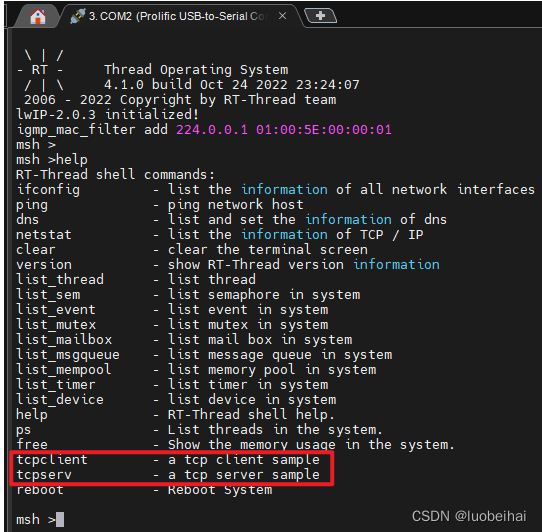Click the version command entry
The width and height of the screenshot is (542, 532).
pyautogui.click(x=44, y=265)
